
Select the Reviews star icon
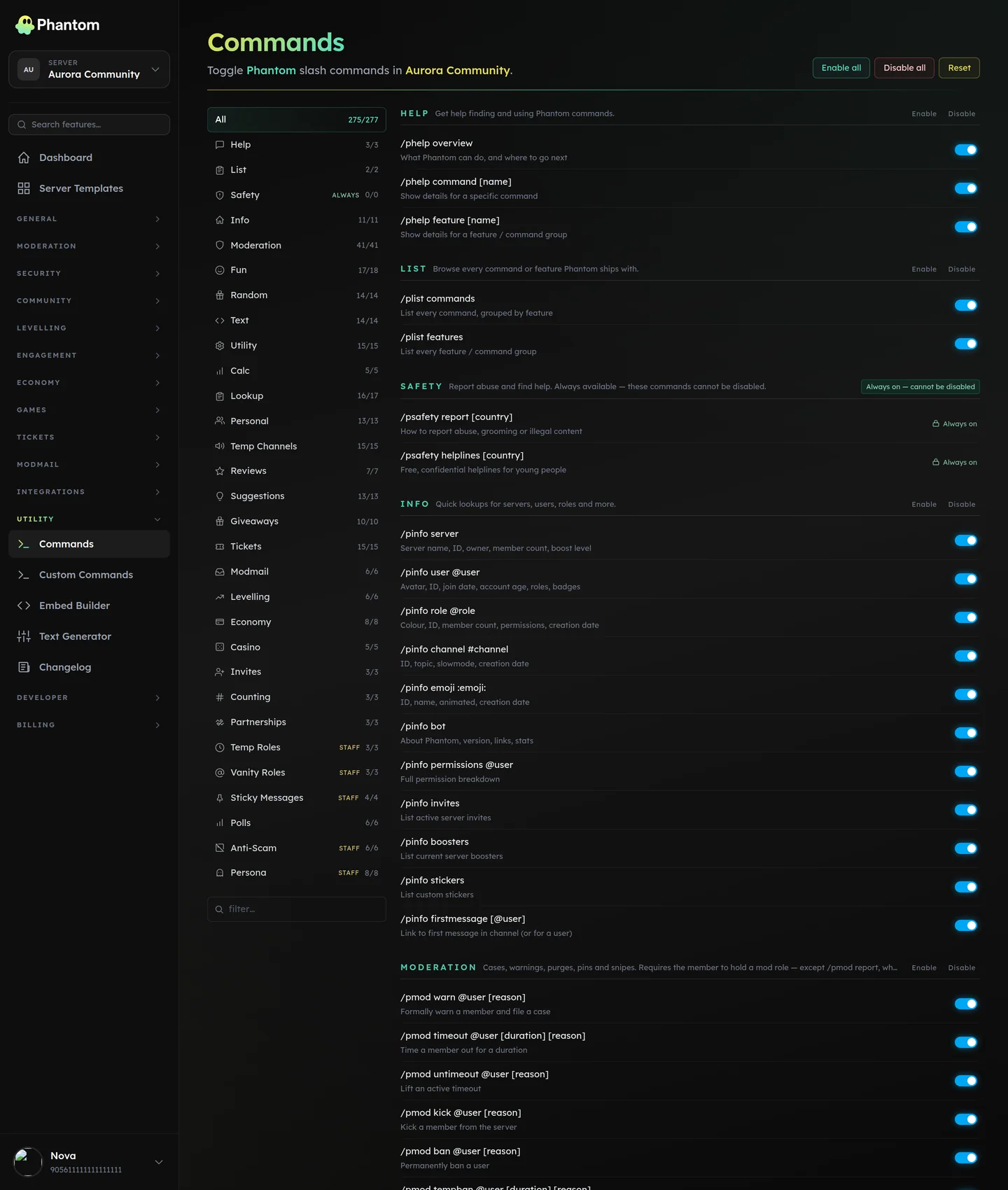[x=220, y=471]
